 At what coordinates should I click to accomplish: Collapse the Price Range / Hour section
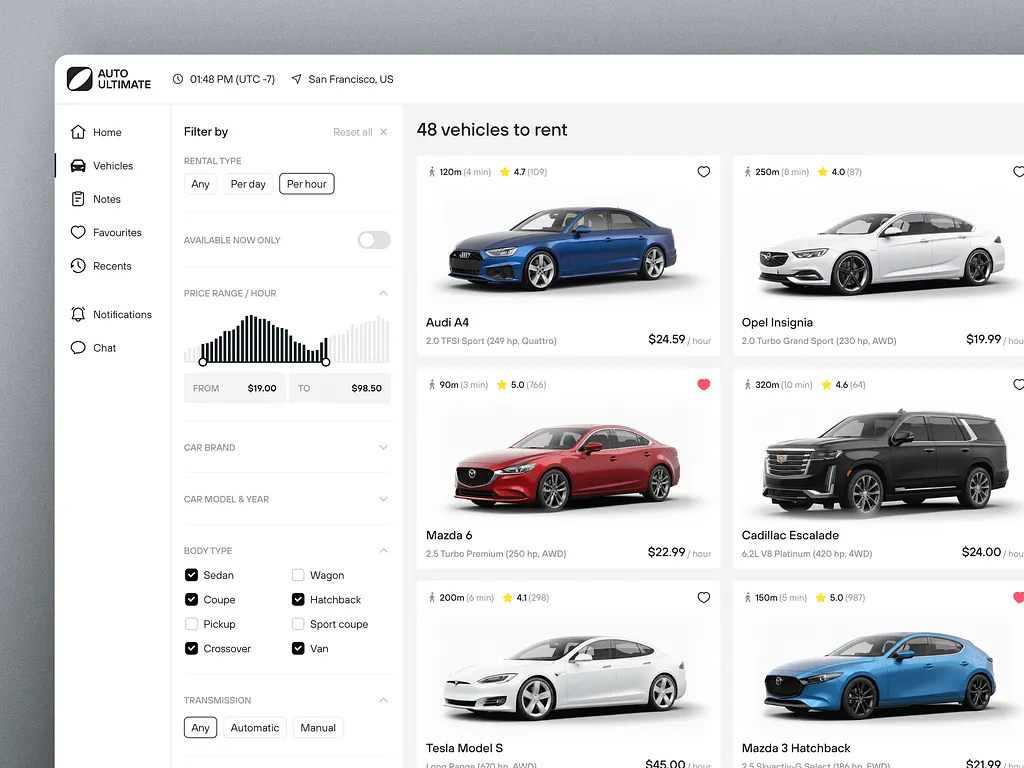tap(383, 293)
